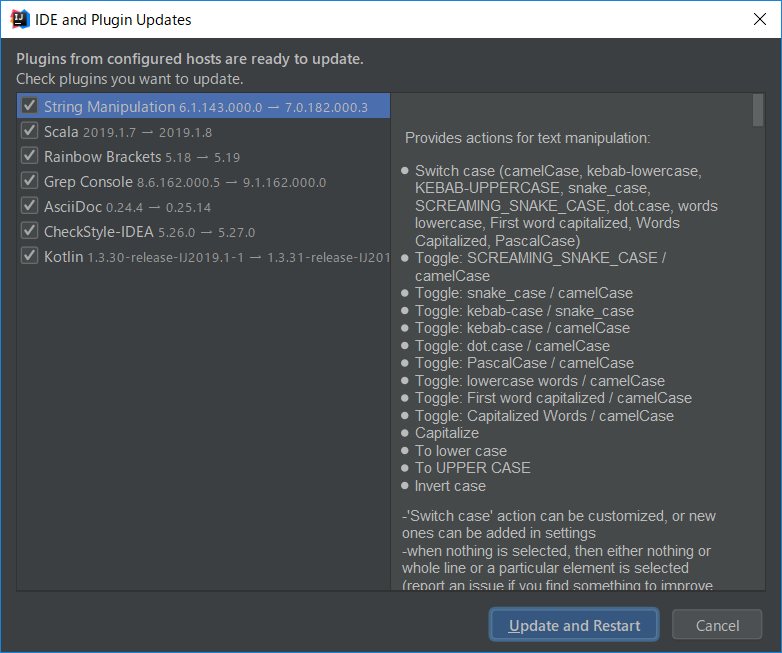Screen dimensions: 782x653
Task: Select the Grep Console row text
Action: [185, 182]
